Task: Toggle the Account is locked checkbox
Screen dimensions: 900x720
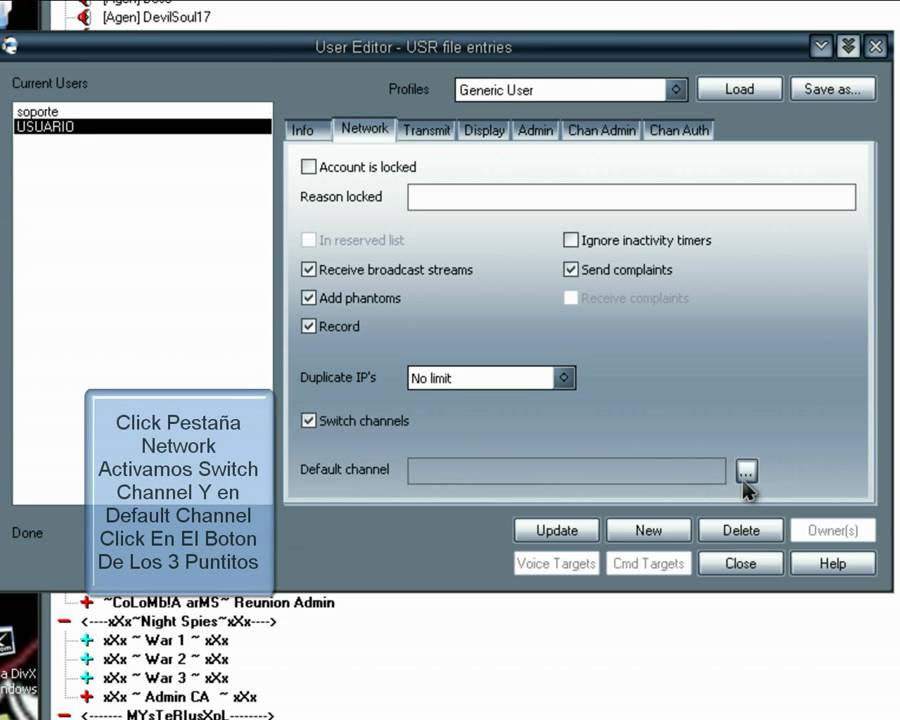Action: (x=309, y=167)
